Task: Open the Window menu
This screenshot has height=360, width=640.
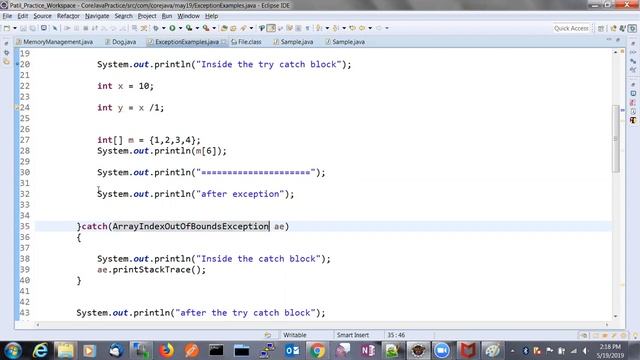Action: pyautogui.click(x=188, y=16)
